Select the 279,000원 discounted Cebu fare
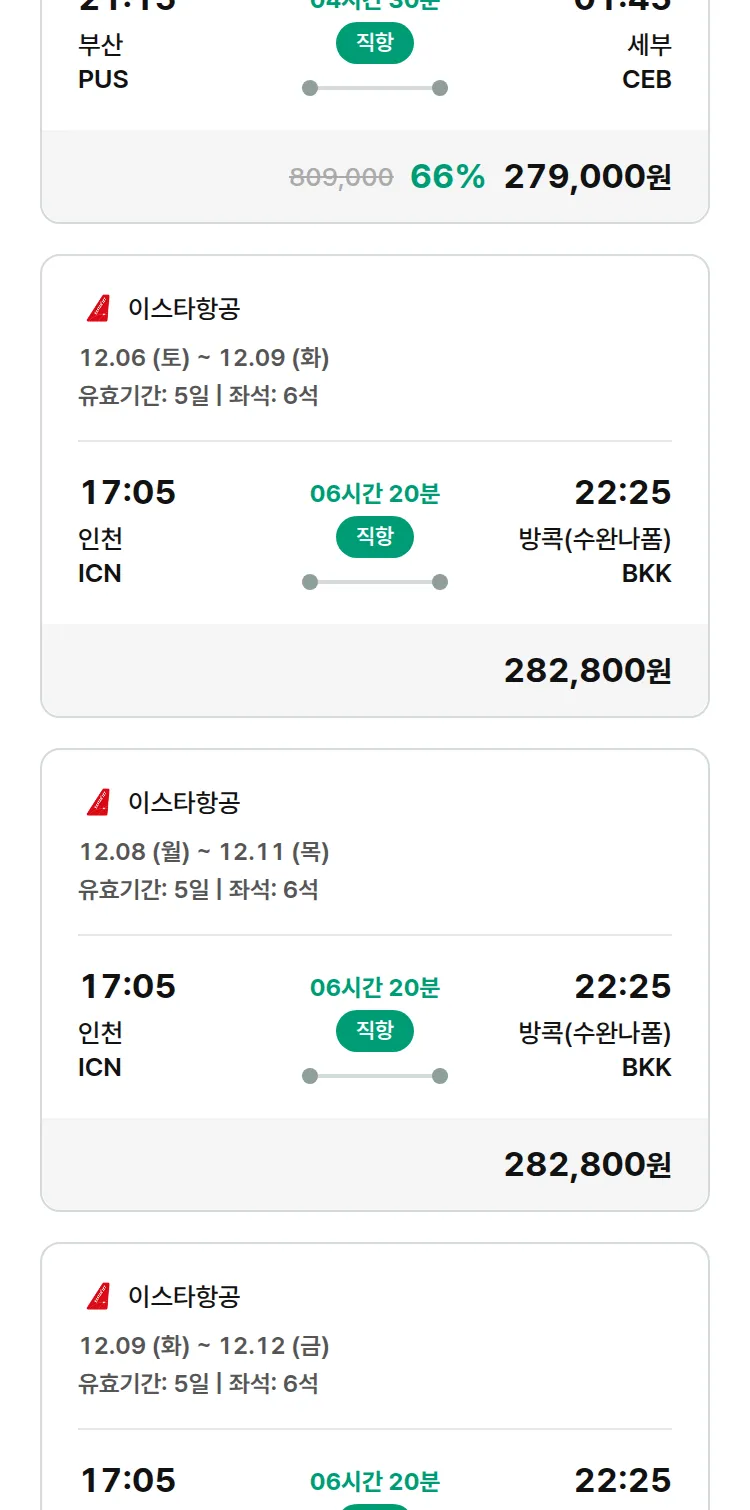The image size is (750, 1510). (x=587, y=177)
